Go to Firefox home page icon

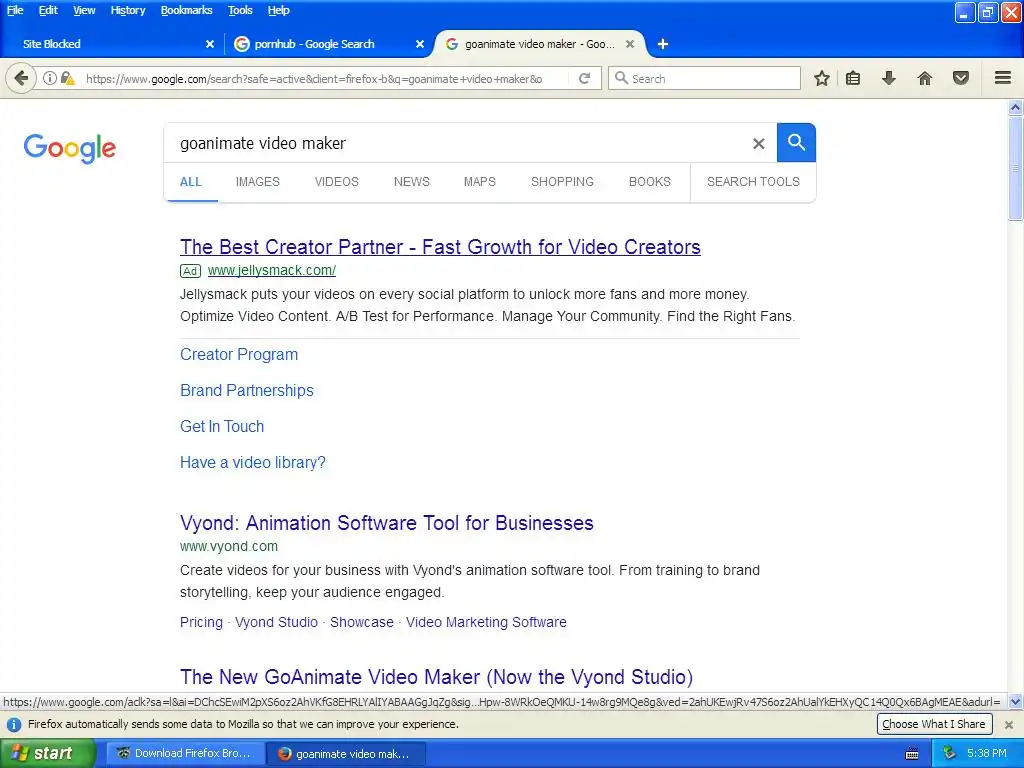(x=925, y=78)
